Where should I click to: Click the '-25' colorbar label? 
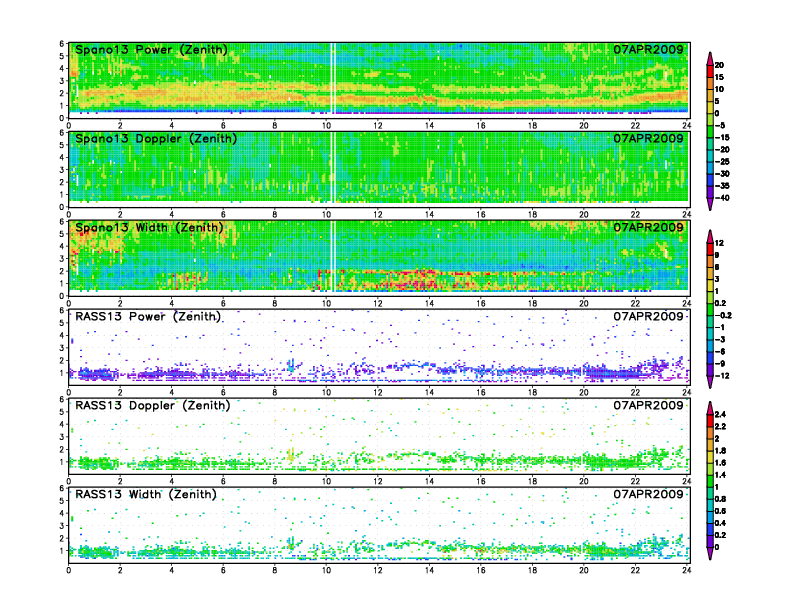coord(722,162)
